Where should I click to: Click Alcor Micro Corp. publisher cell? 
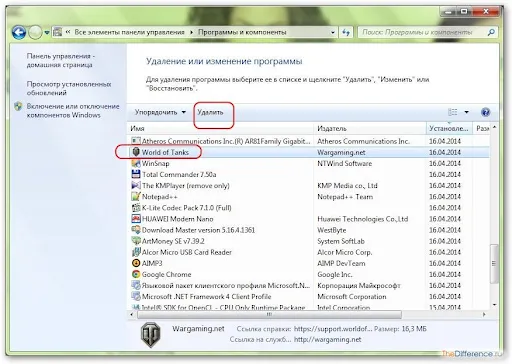(345, 252)
